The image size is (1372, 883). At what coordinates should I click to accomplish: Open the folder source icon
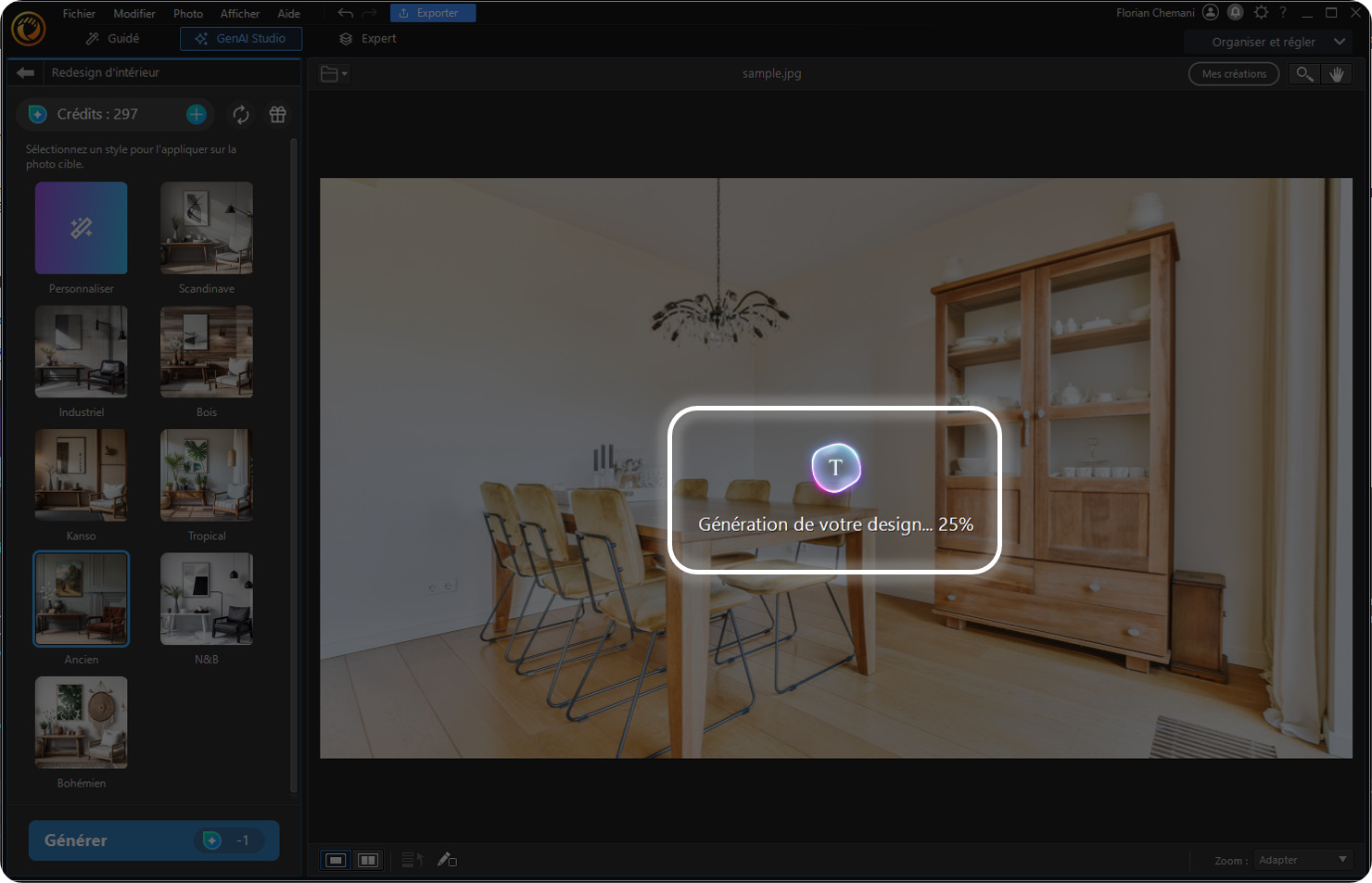[329, 73]
